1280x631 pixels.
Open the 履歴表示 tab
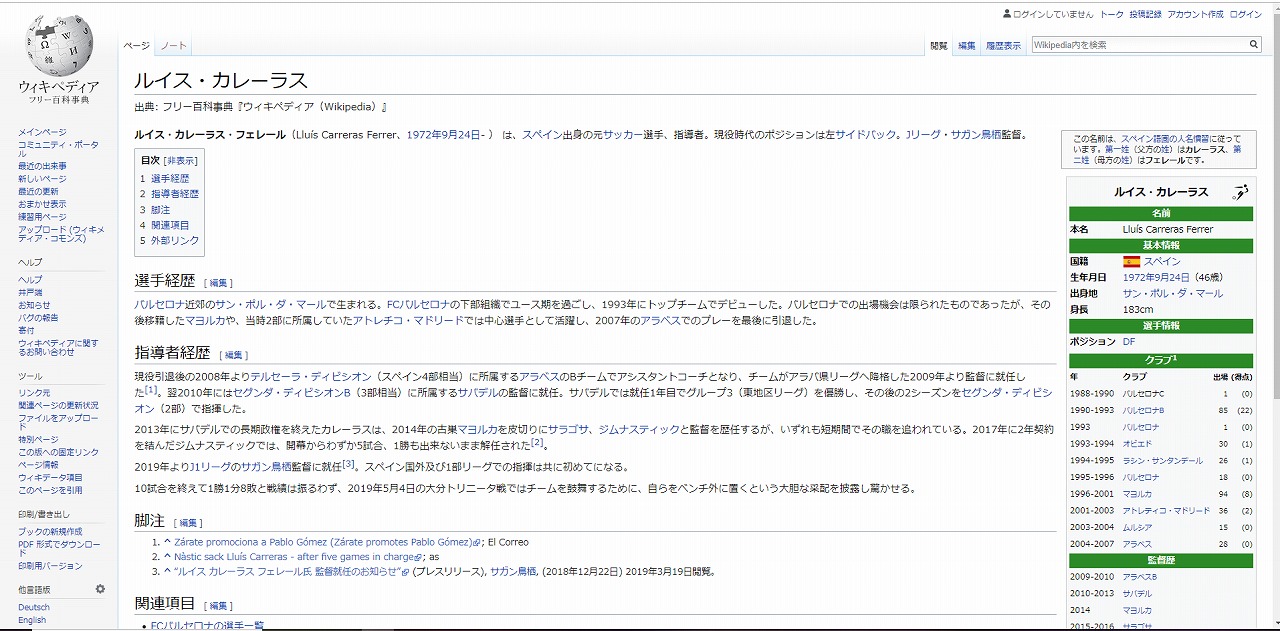[x=1003, y=46]
